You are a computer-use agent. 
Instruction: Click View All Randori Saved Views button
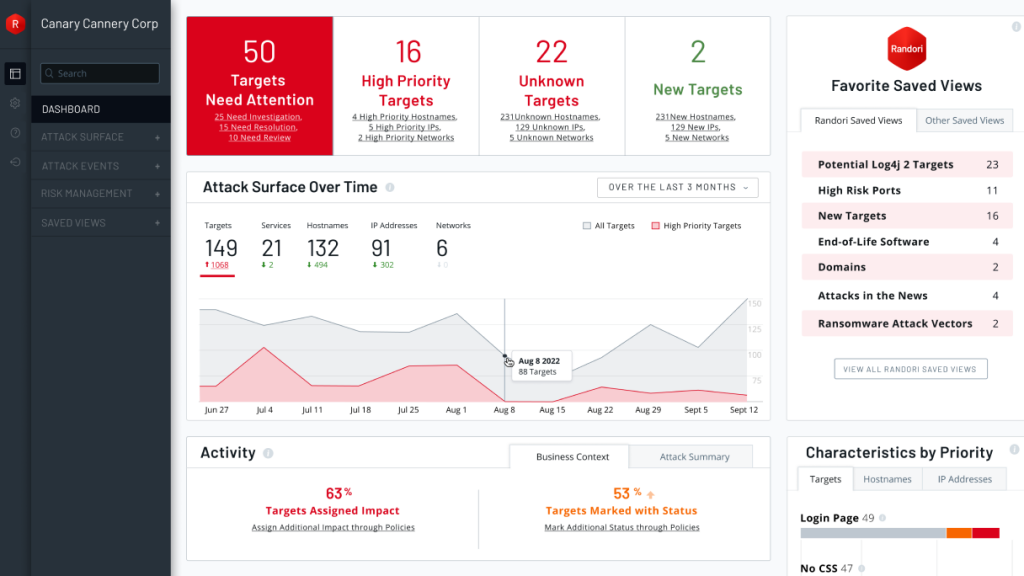pyautogui.click(x=910, y=369)
